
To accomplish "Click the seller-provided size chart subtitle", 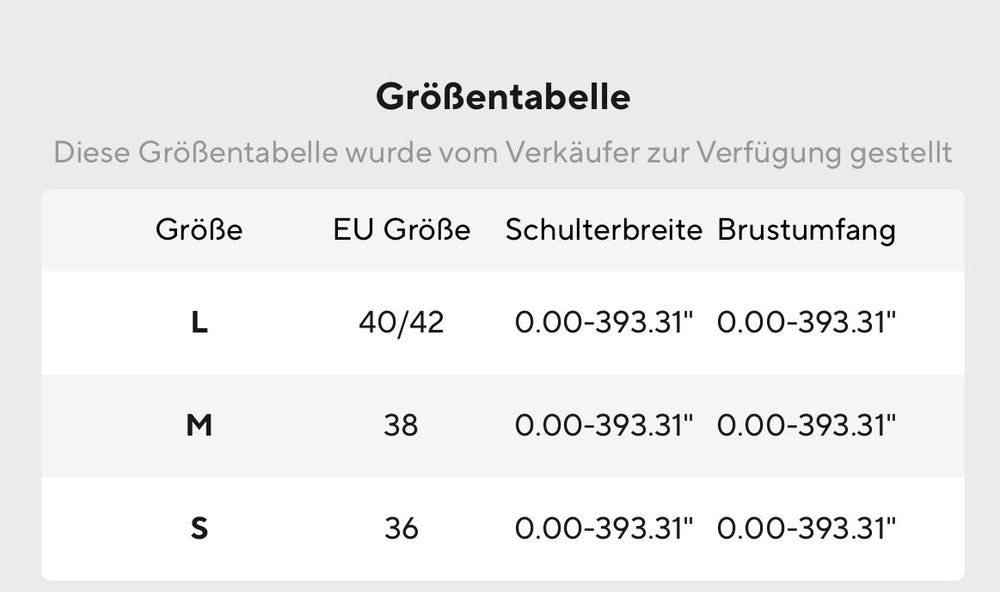I will tap(503, 153).
